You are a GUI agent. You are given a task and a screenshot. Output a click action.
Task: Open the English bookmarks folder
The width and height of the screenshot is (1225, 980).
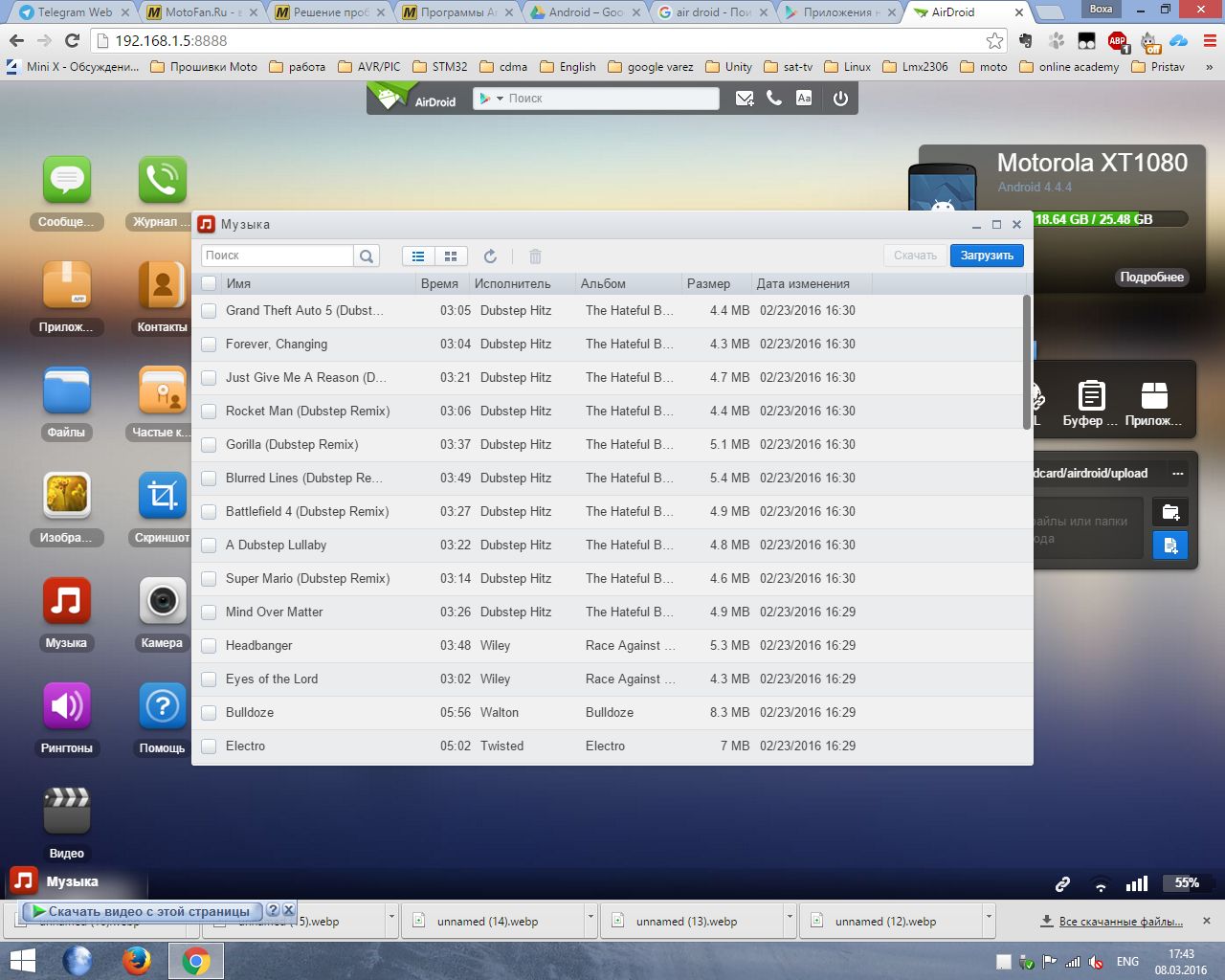568,67
